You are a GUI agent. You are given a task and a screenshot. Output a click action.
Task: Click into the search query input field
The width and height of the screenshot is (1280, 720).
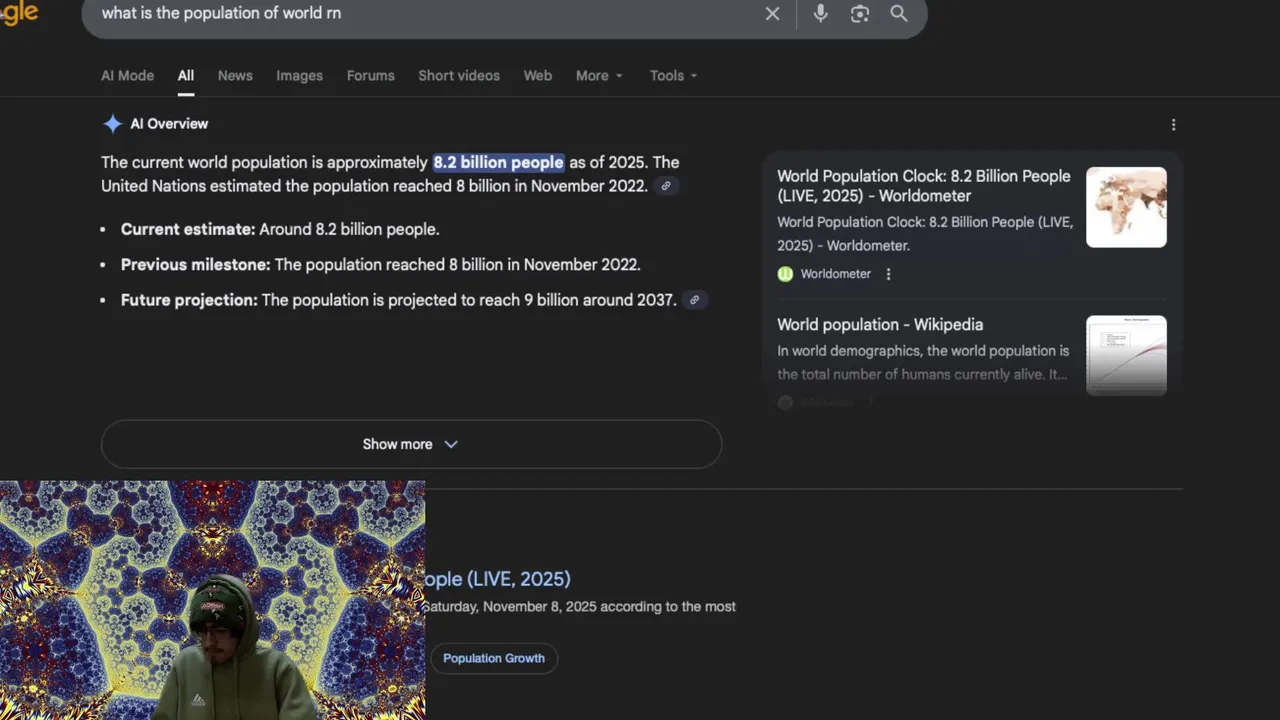click(420, 14)
